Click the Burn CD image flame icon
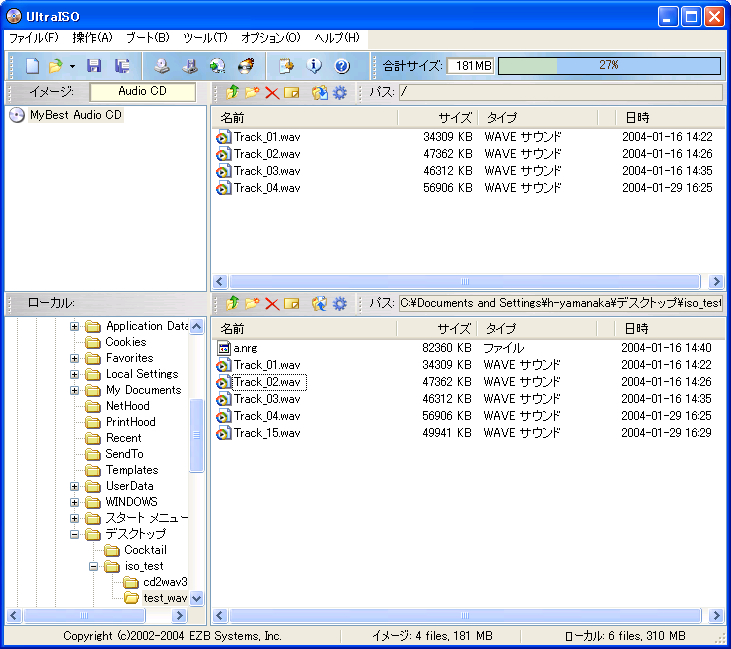The width and height of the screenshot is (731, 649). (246, 66)
